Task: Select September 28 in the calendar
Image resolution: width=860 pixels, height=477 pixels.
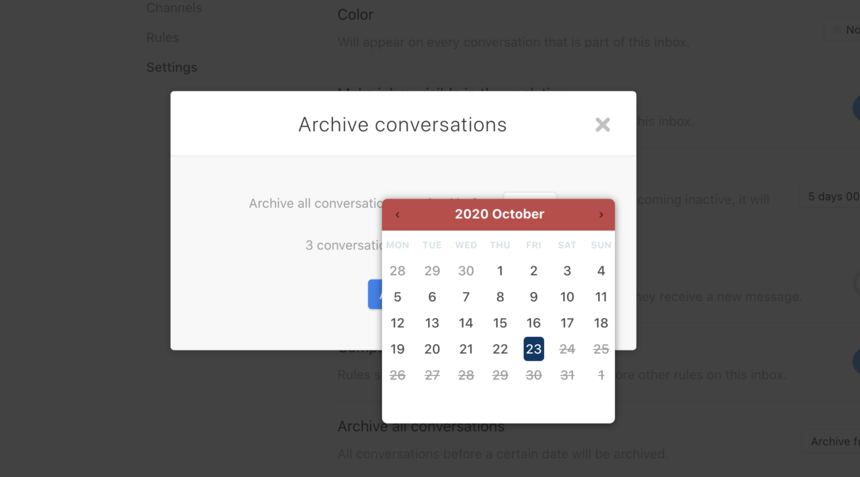Action: point(398,271)
